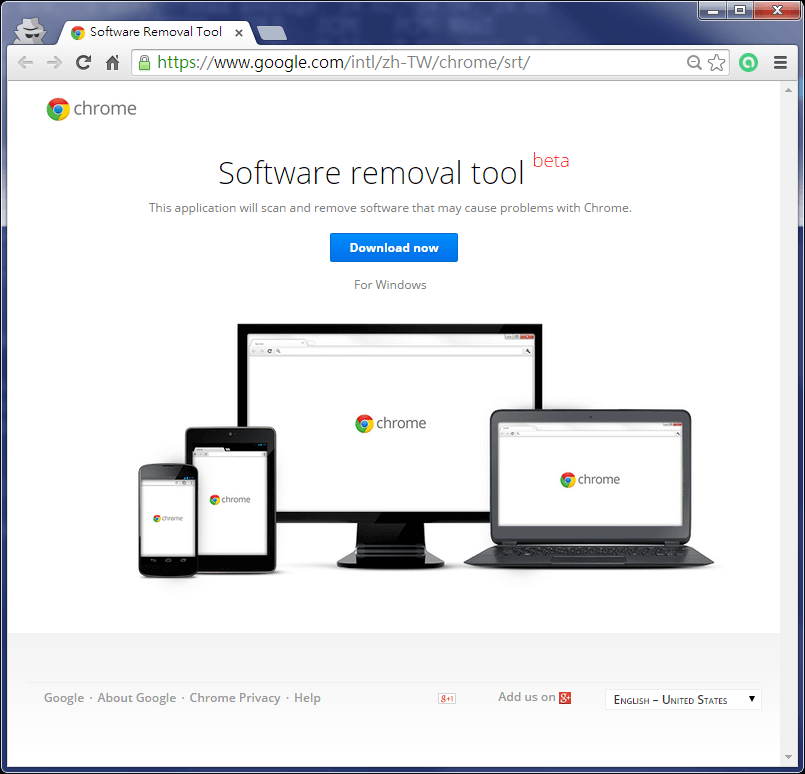Click the forward navigation arrow
The height and width of the screenshot is (774, 805).
click(x=53, y=62)
